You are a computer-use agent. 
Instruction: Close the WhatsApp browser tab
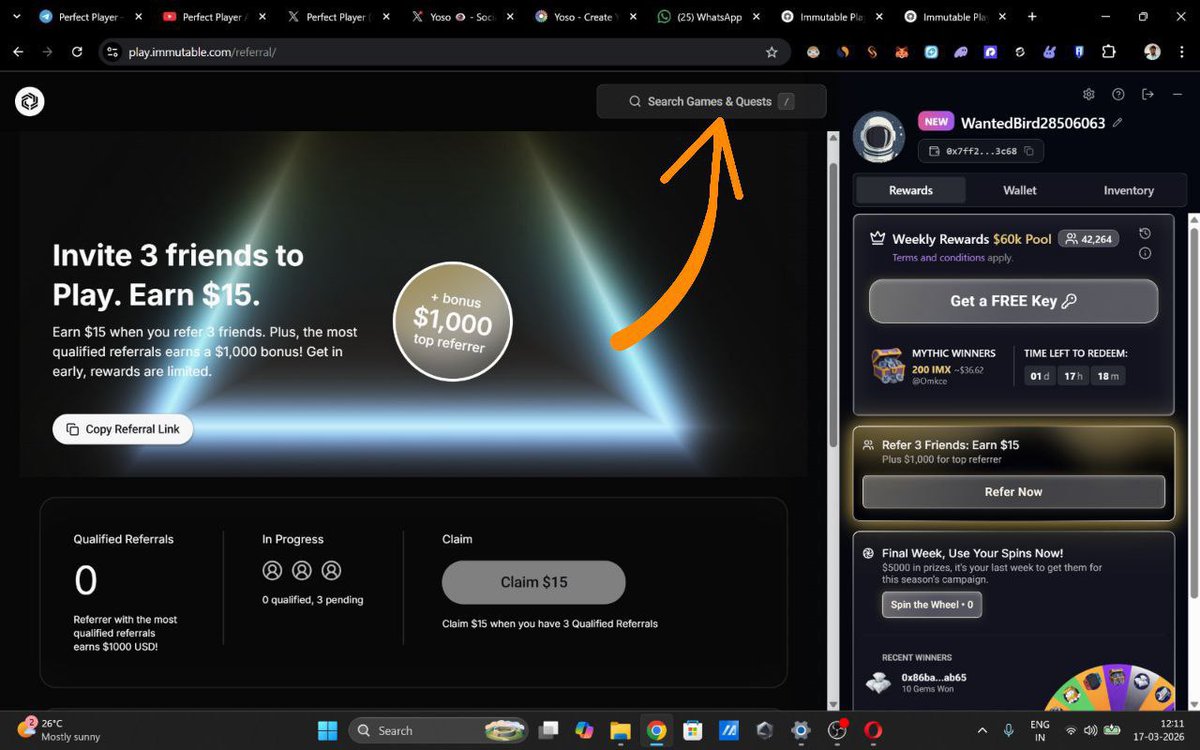coord(756,17)
